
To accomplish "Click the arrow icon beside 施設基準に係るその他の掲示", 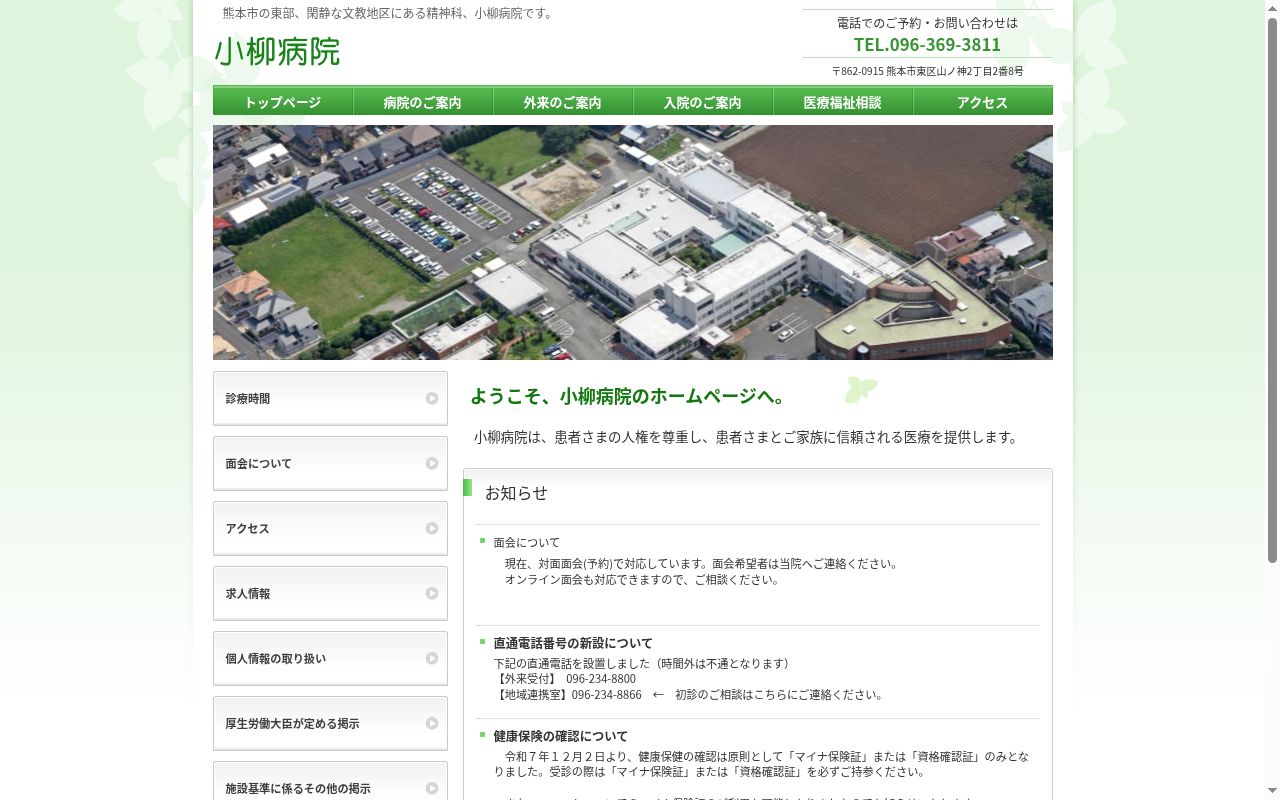I will pyautogui.click(x=432, y=788).
